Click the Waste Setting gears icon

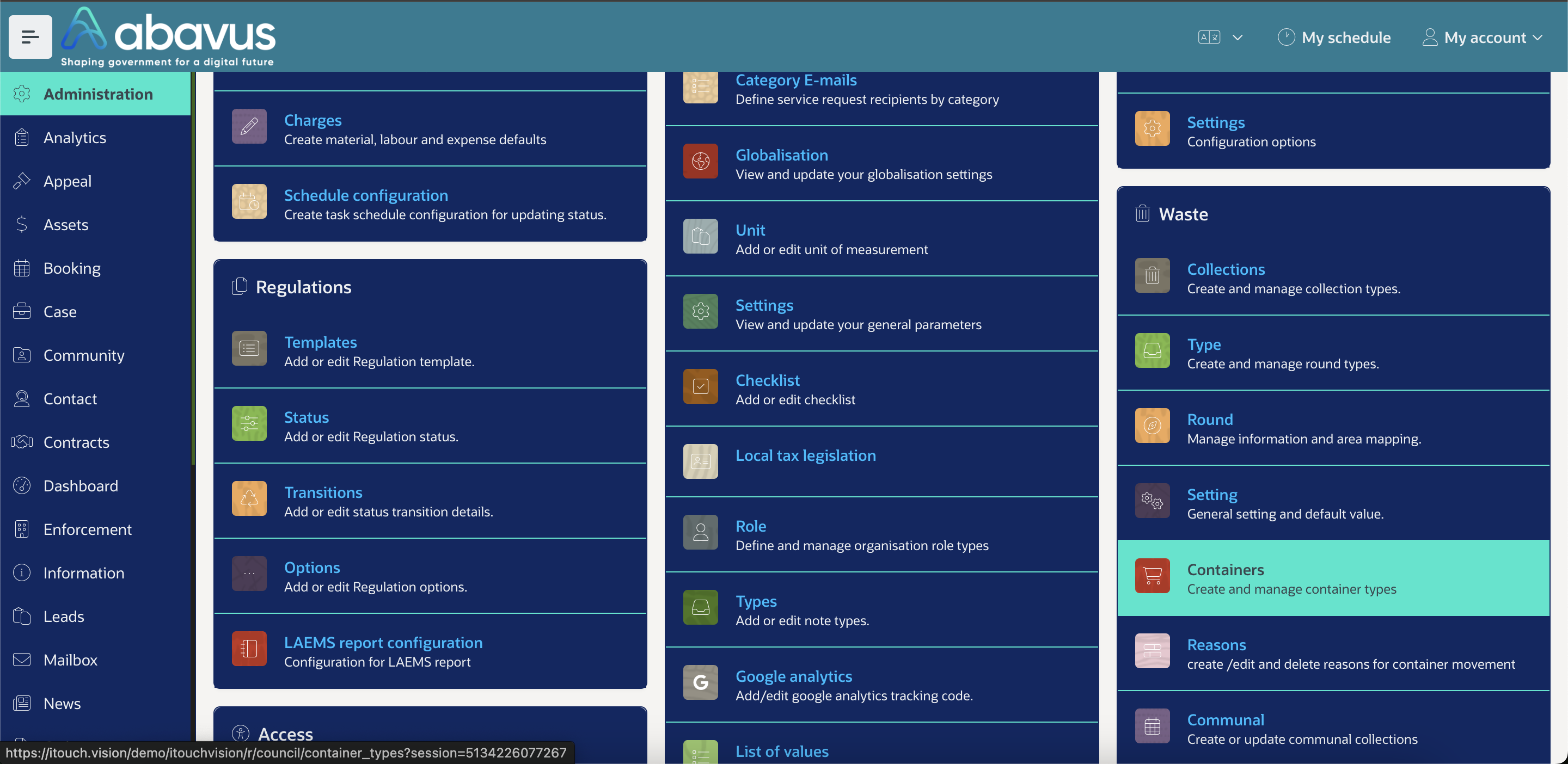(1151, 501)
